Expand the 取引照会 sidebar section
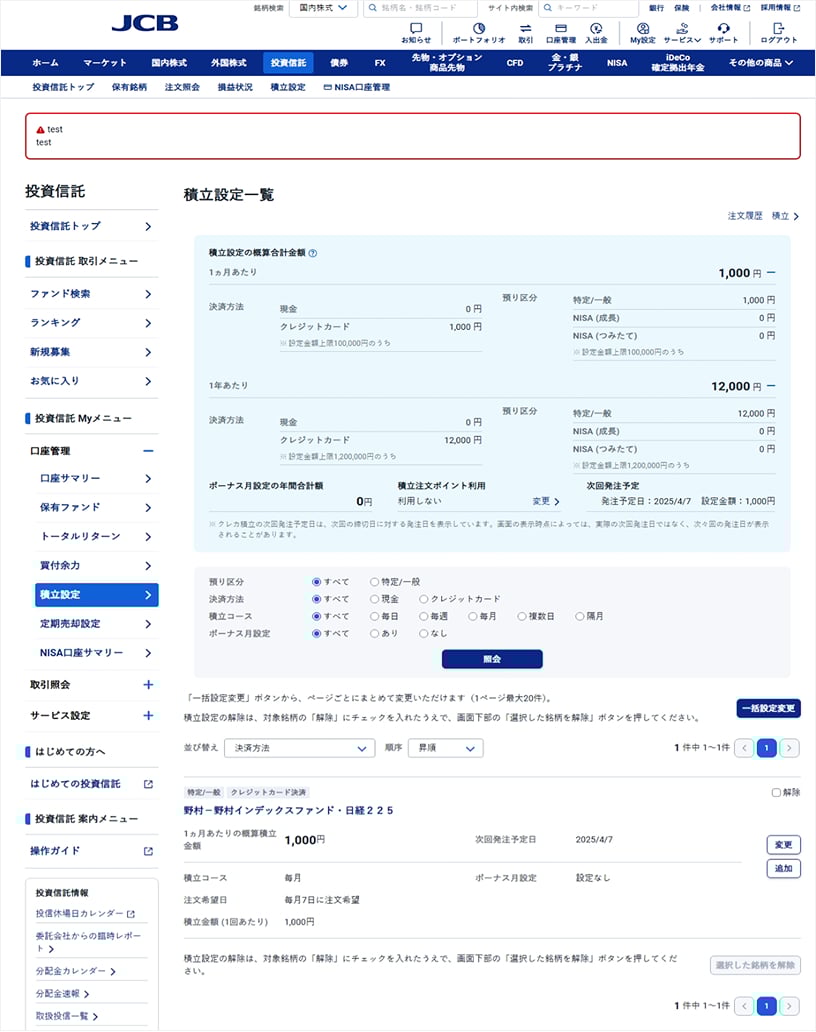Viewport: 816px width, 1032px height. click(150, 686)
